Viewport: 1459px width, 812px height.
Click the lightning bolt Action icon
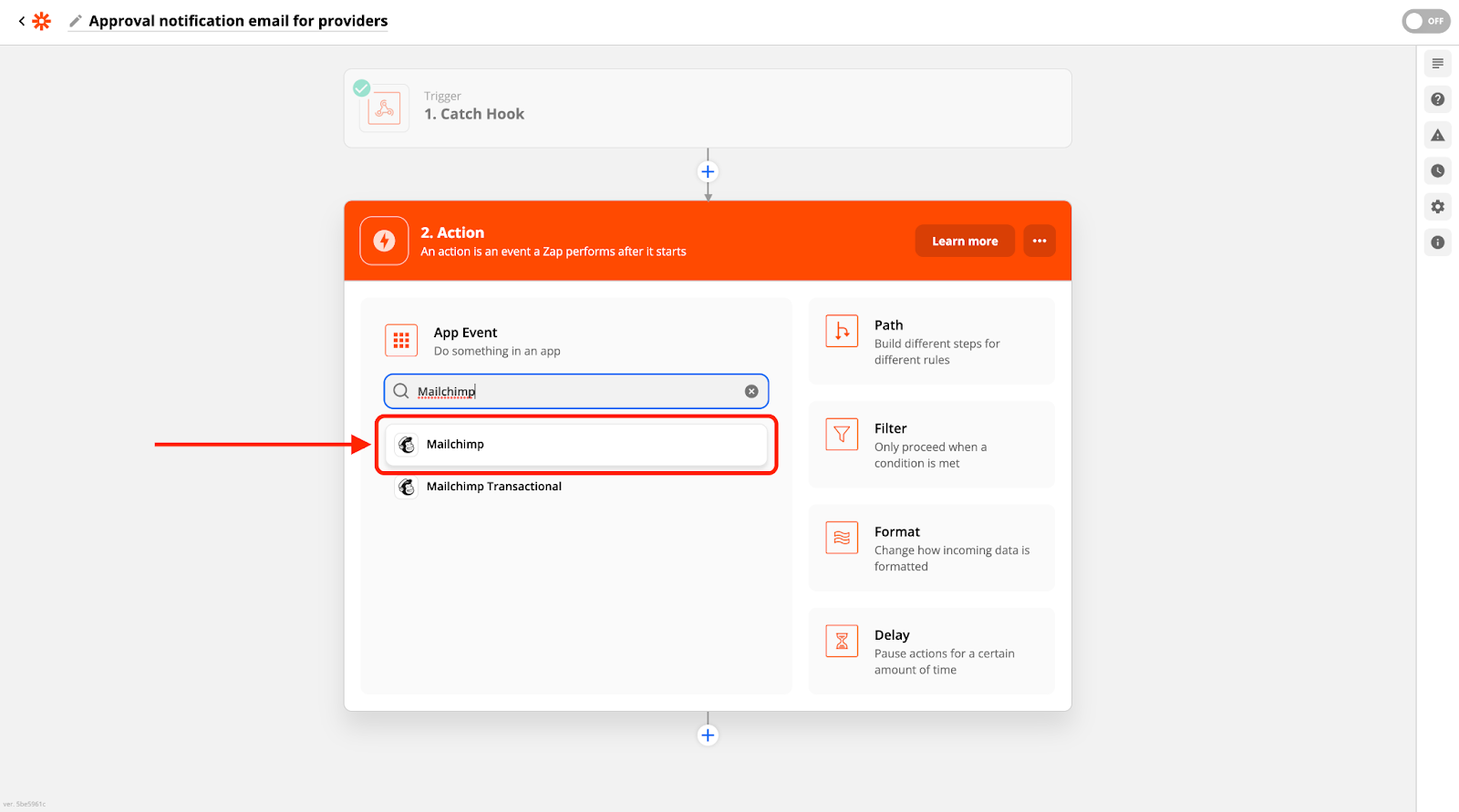(x=384, y=241)
